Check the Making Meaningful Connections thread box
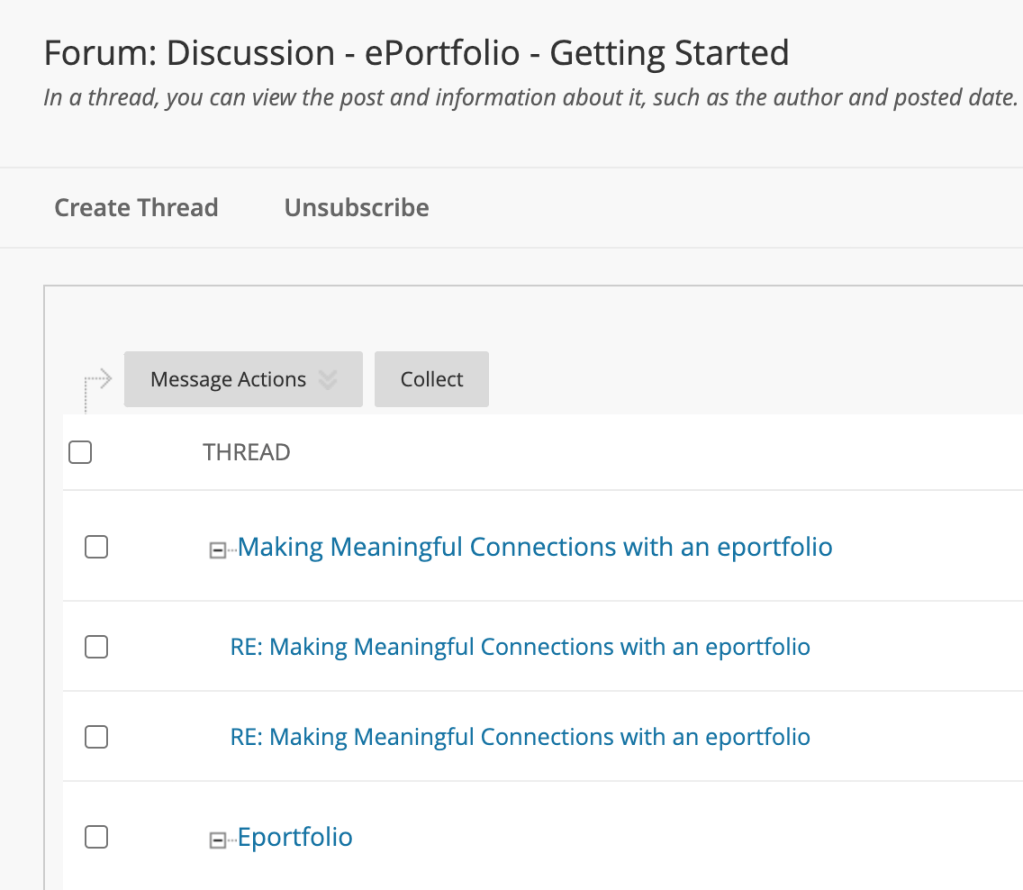Viewport: 1023px width, 890px height. click(x=96, y=547)
